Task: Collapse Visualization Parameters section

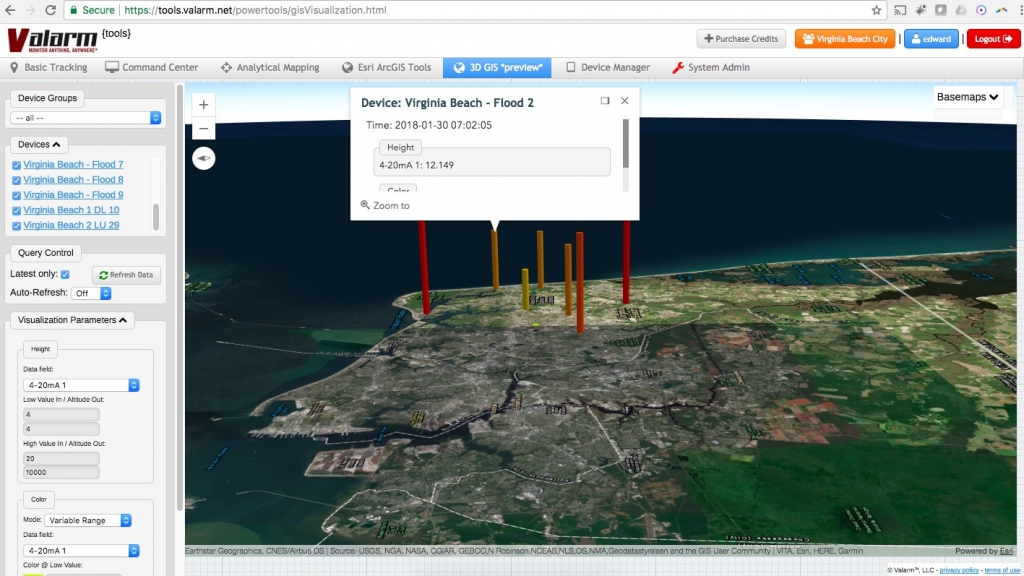Action: pos(72,320)
